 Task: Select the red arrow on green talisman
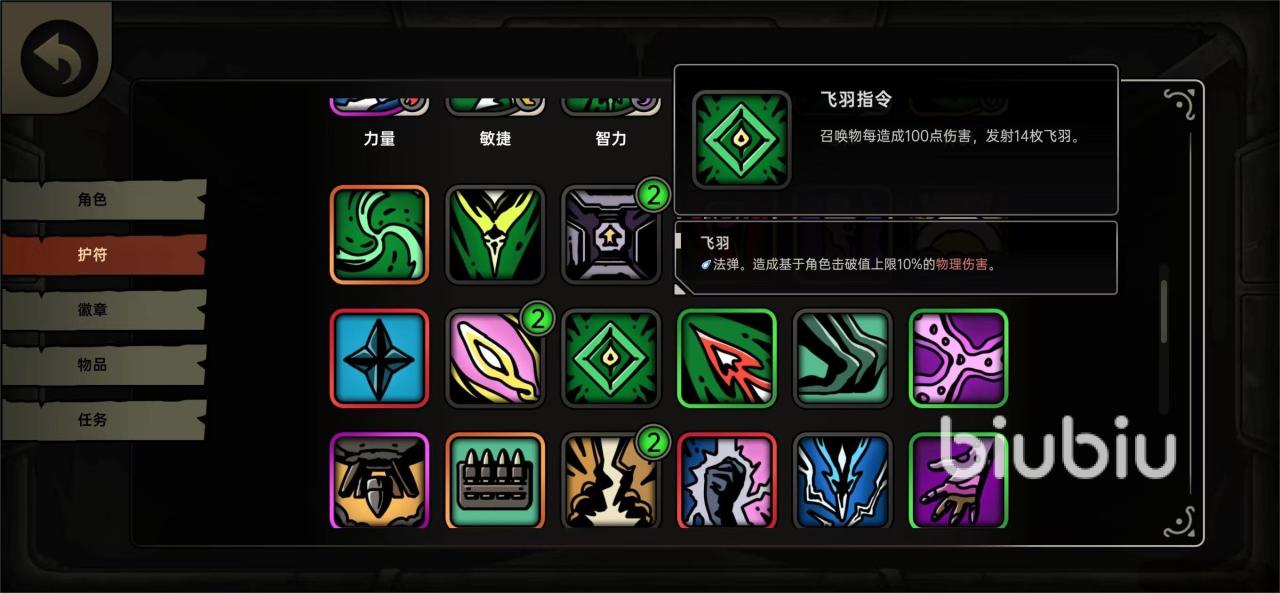click(727, 358)
